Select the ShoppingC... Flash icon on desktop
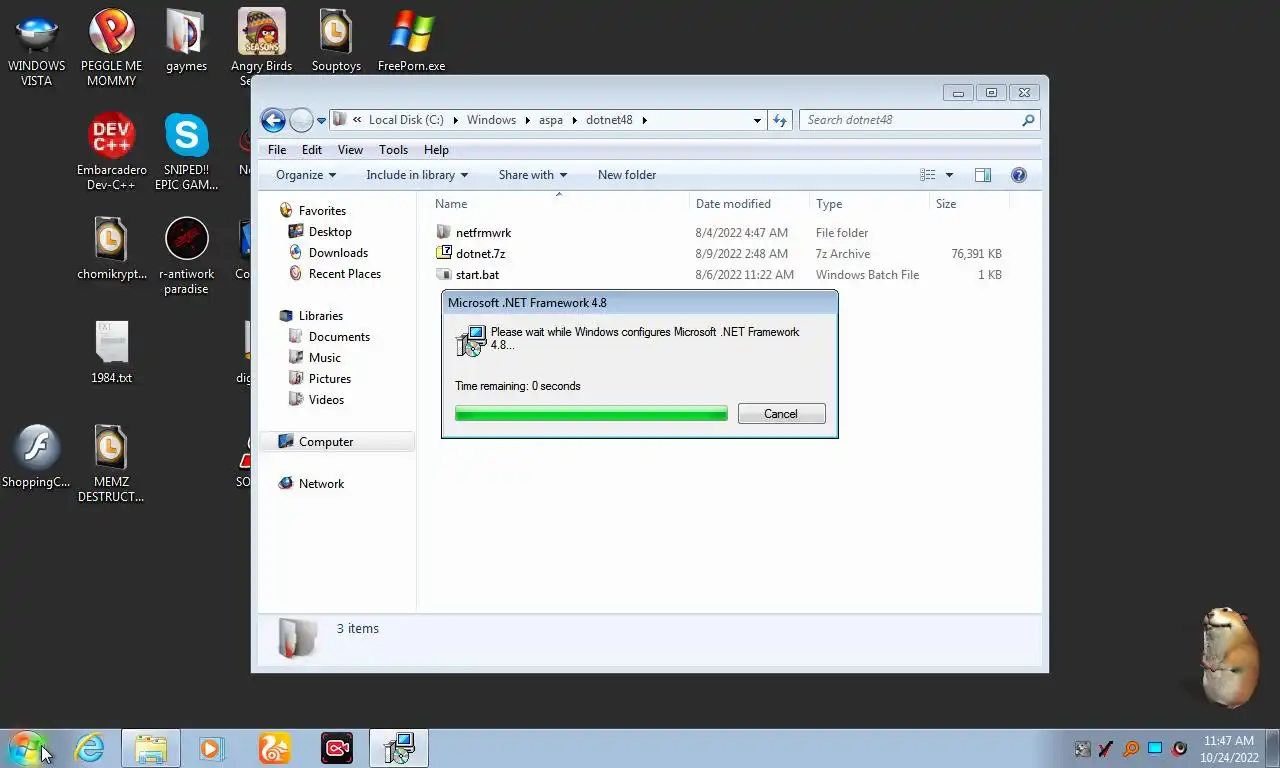Screen dimensions: 1280x768 coord(37,457)
